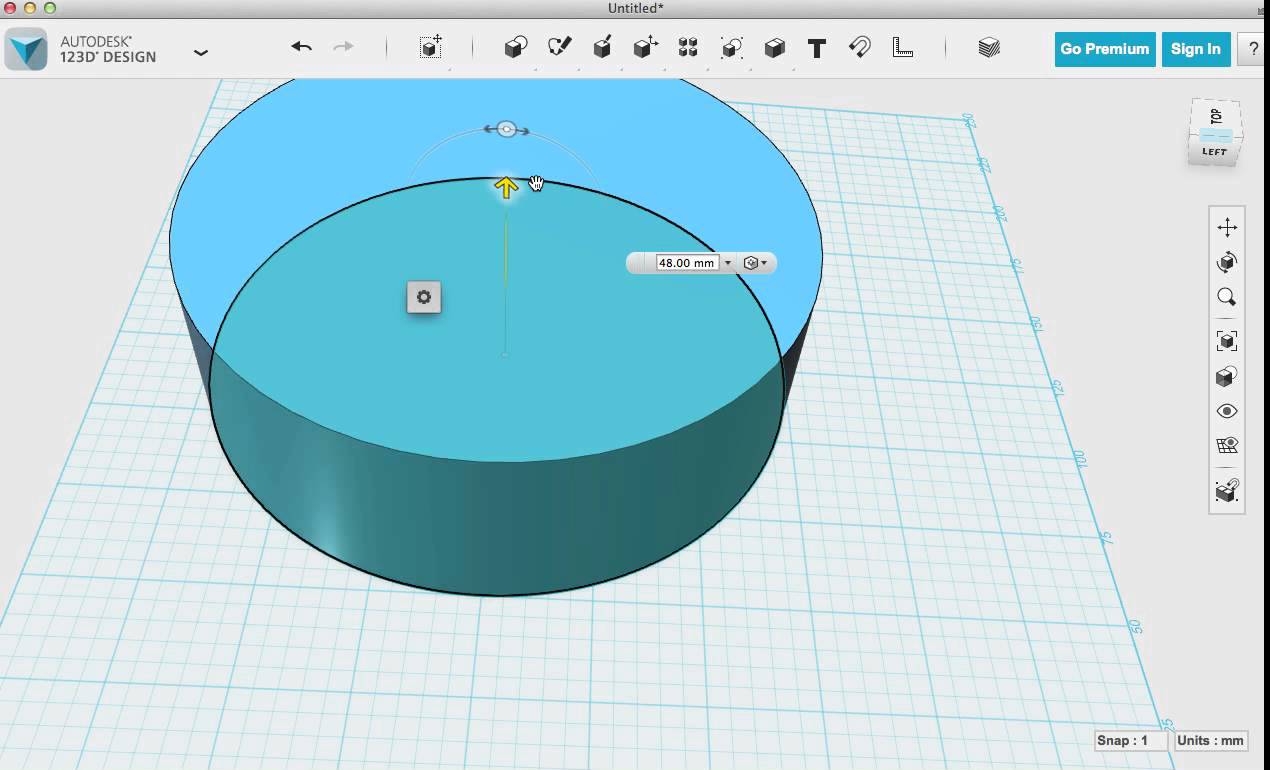Image resolution: width=1270 pixels, height=770 pixels.
Task: Open the Measure ruler tool
Action: (902, 47)
